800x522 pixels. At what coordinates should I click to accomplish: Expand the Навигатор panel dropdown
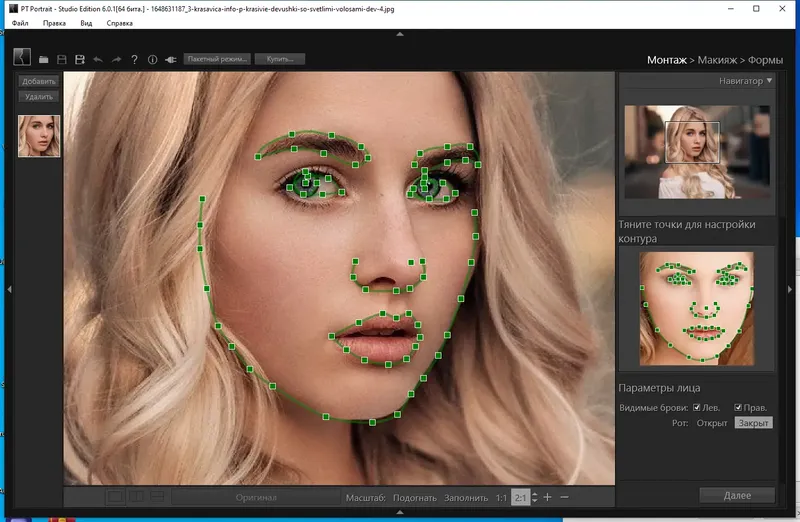769,81
